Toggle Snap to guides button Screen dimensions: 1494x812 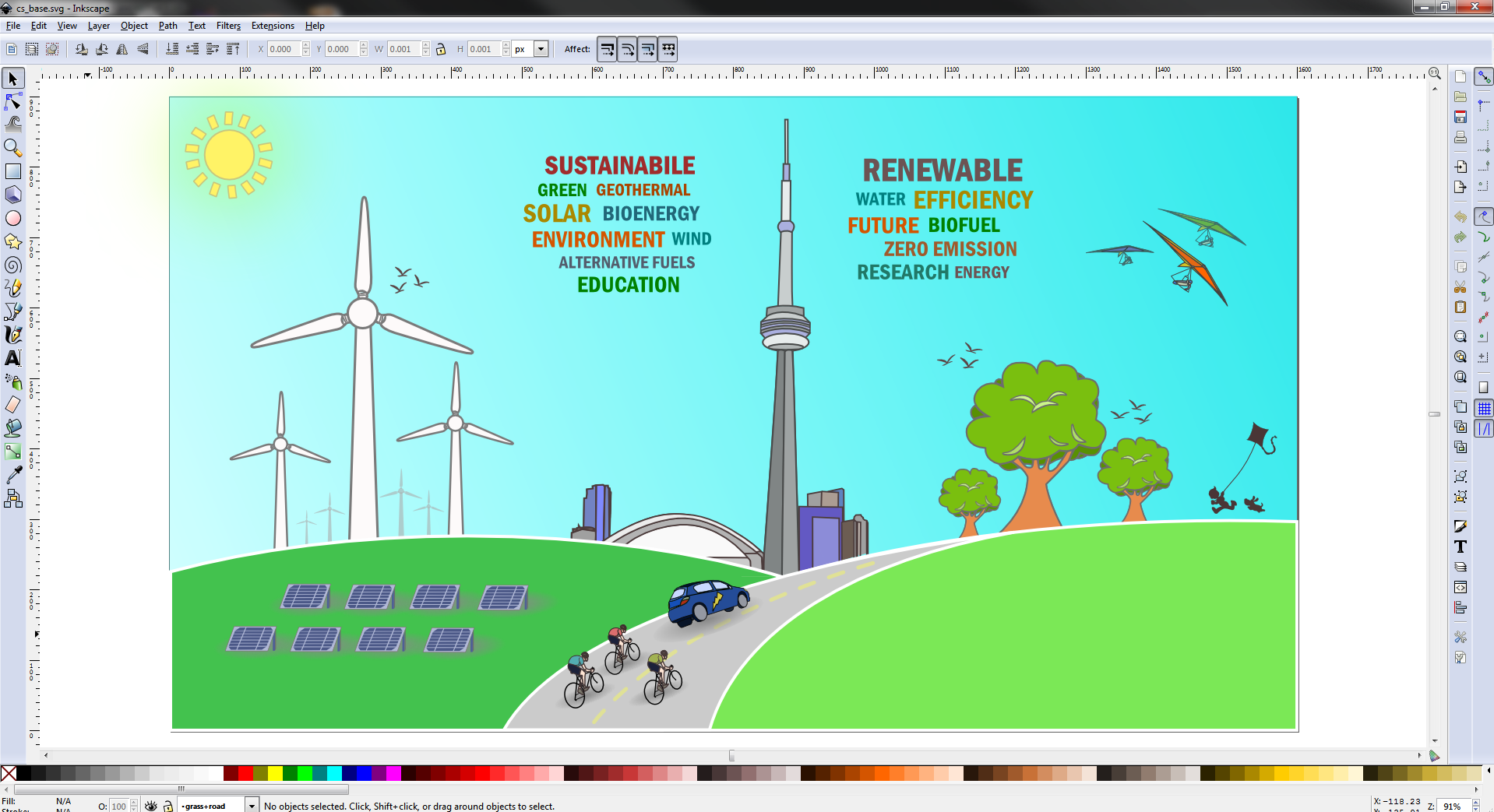1484,428
